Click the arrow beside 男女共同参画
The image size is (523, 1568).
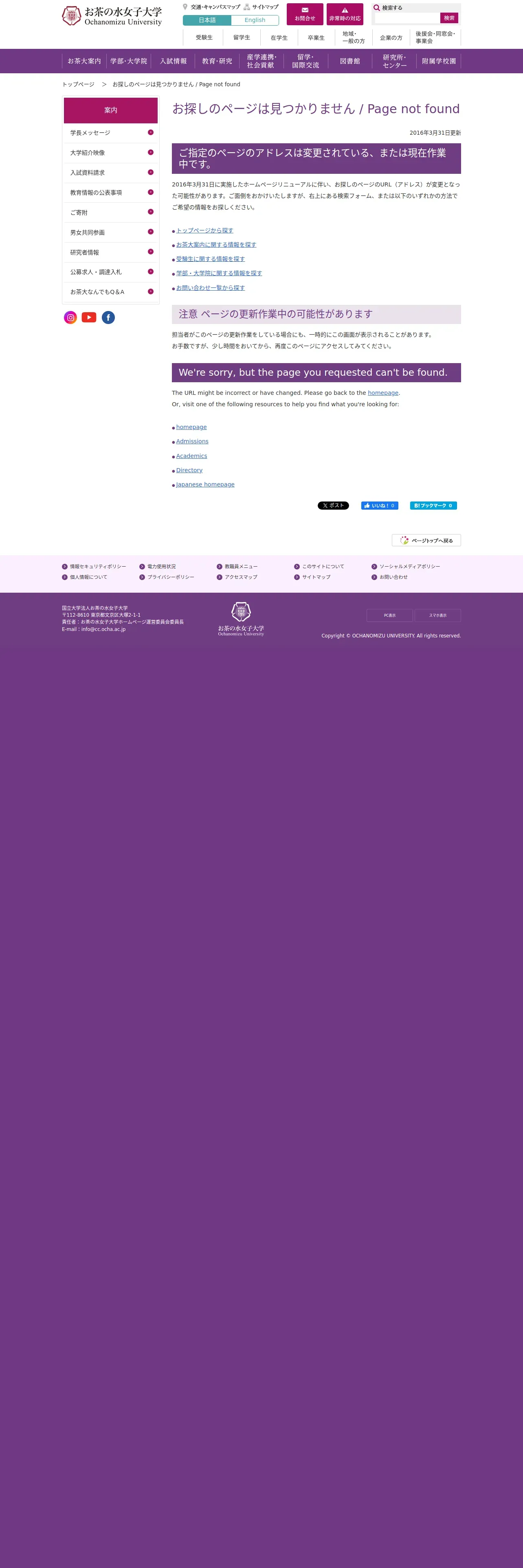pos(150,232)
